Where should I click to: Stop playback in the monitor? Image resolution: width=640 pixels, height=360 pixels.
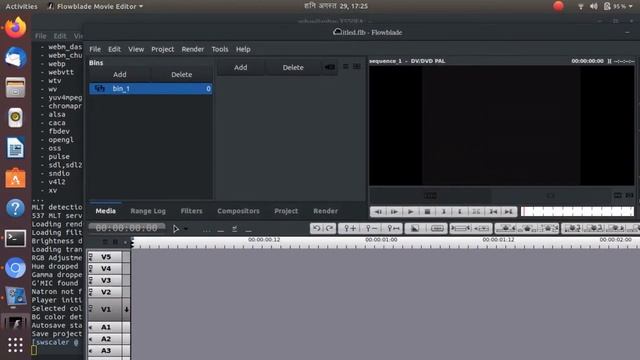[427, 211]
